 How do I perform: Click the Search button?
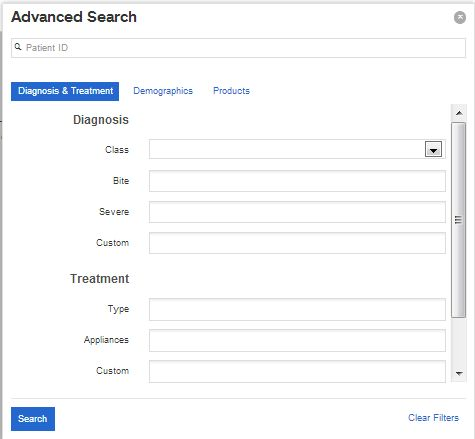[33, 419]
